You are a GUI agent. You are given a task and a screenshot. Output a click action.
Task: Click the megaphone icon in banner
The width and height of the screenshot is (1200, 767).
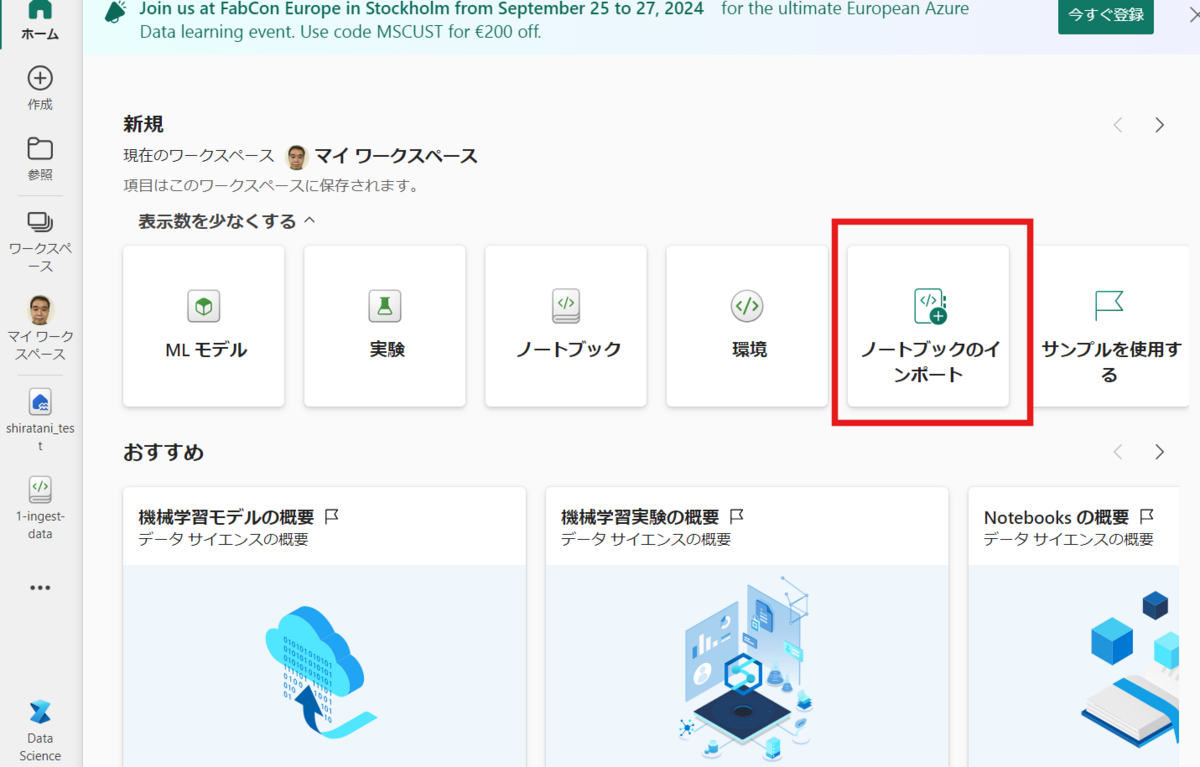coord(116,12)
